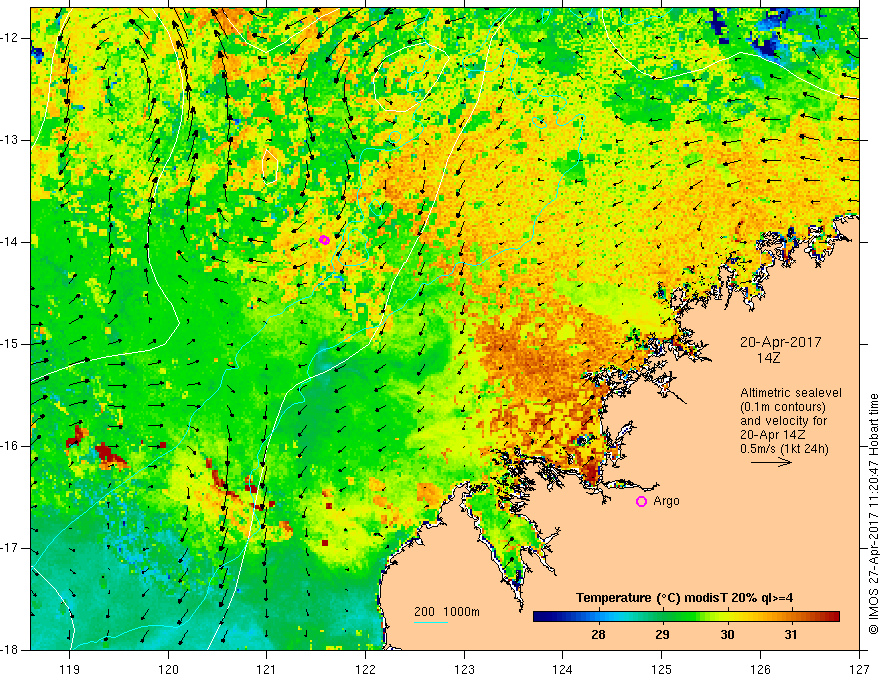Click the 'Temperature (°C) modisT 20% ql>=4' title
880x680 pixels.
coord(685,598)
